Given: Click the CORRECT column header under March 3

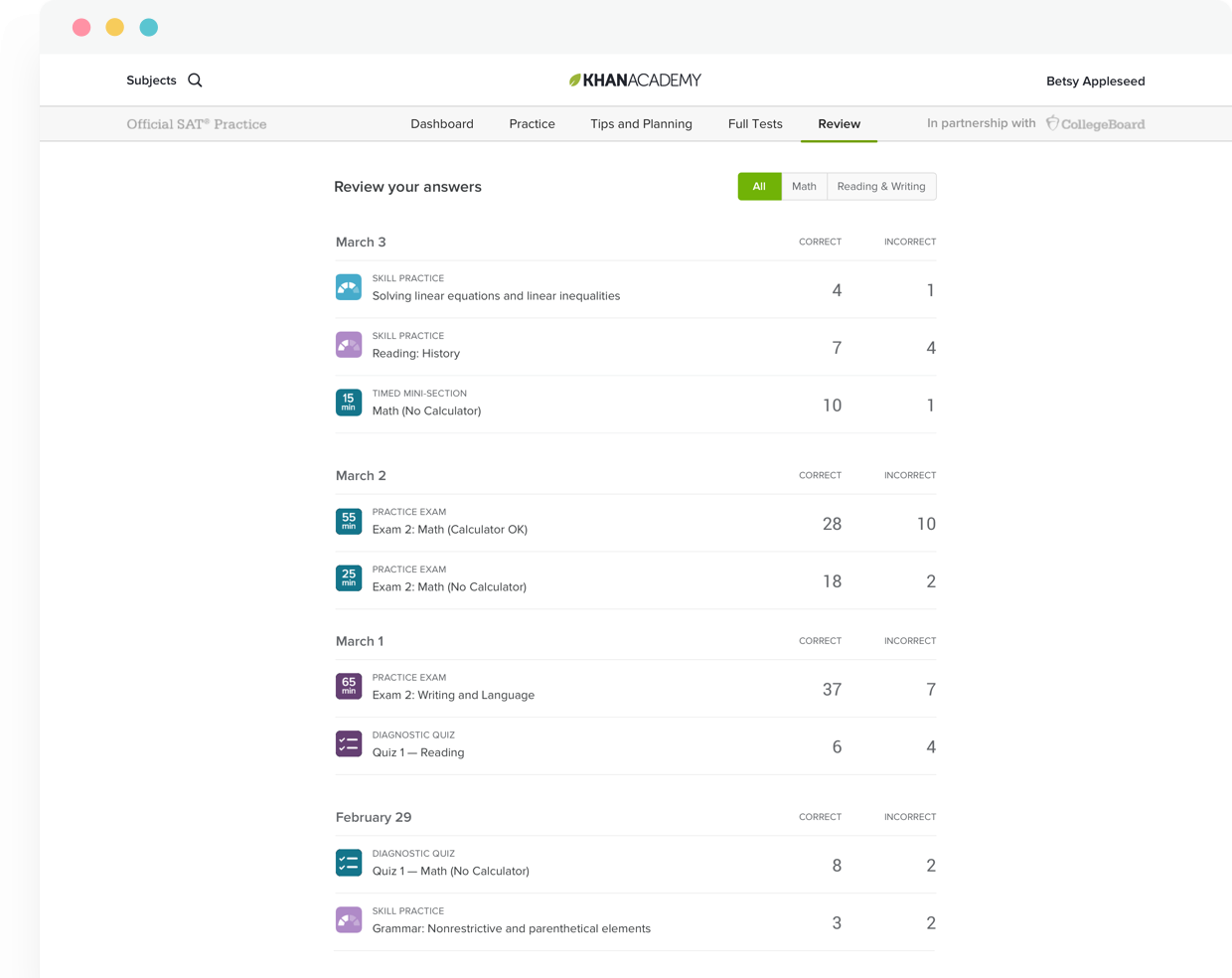Looking at the screenshot, I should [820, 242].
